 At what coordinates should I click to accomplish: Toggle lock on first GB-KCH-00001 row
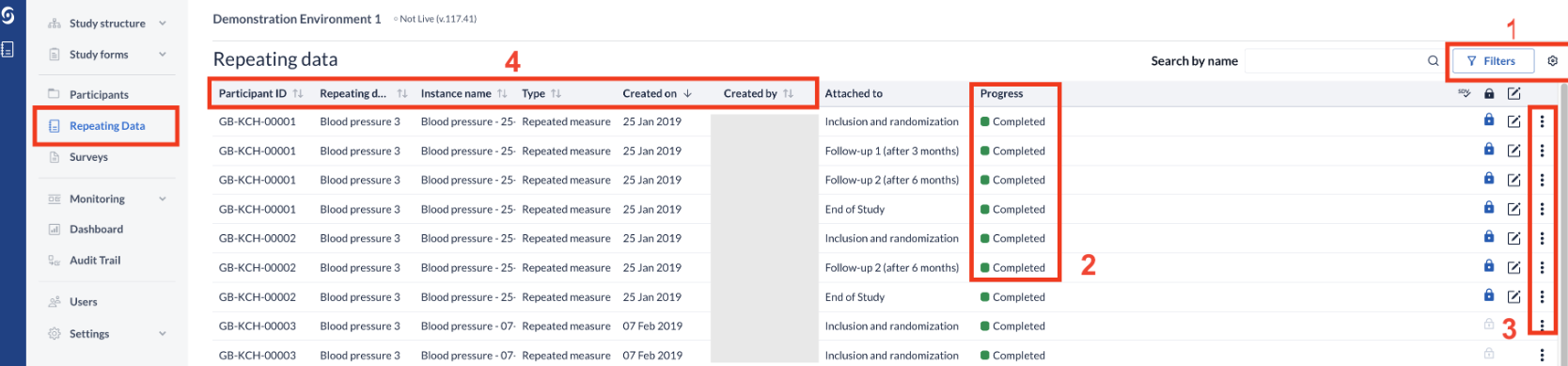click(x=1489, y=120)
